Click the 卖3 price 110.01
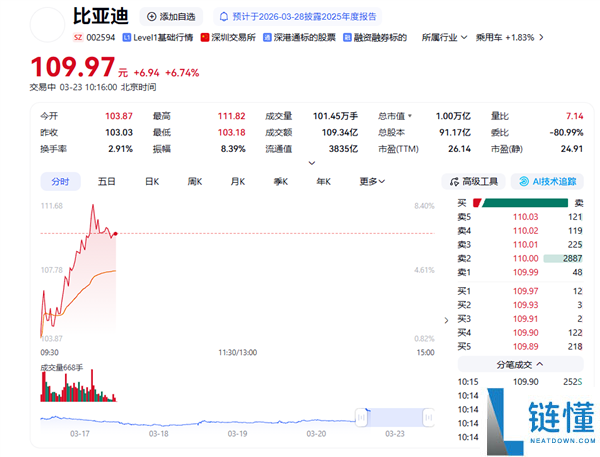Image resolution: width=600 pixels, height=457 pixels. click(x=525, y=245)
